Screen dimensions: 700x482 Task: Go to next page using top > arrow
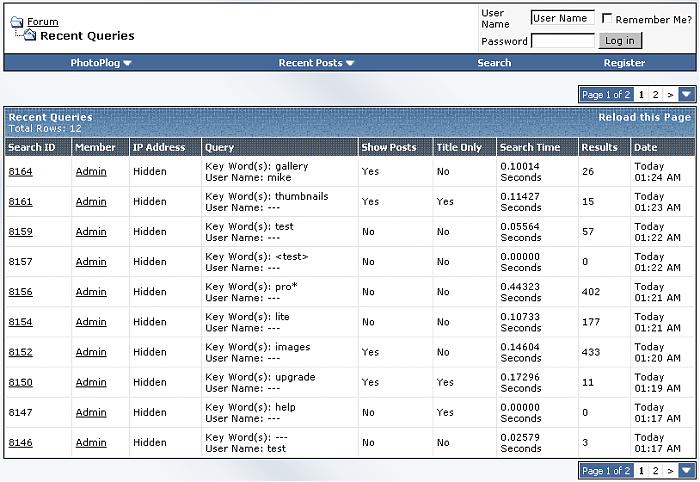[x=670, y=95]
